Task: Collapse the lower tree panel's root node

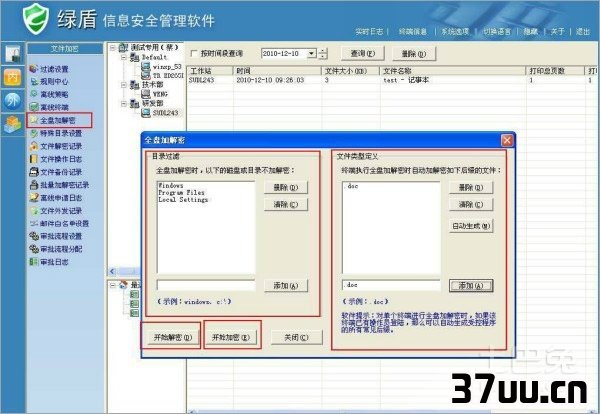Action: click(113, 285)
